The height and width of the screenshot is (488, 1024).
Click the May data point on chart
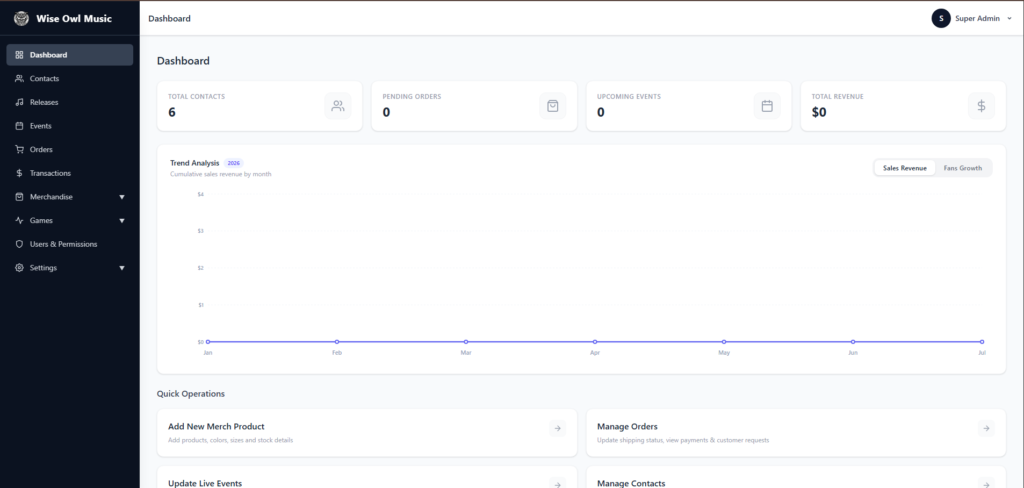coord(724,342)
